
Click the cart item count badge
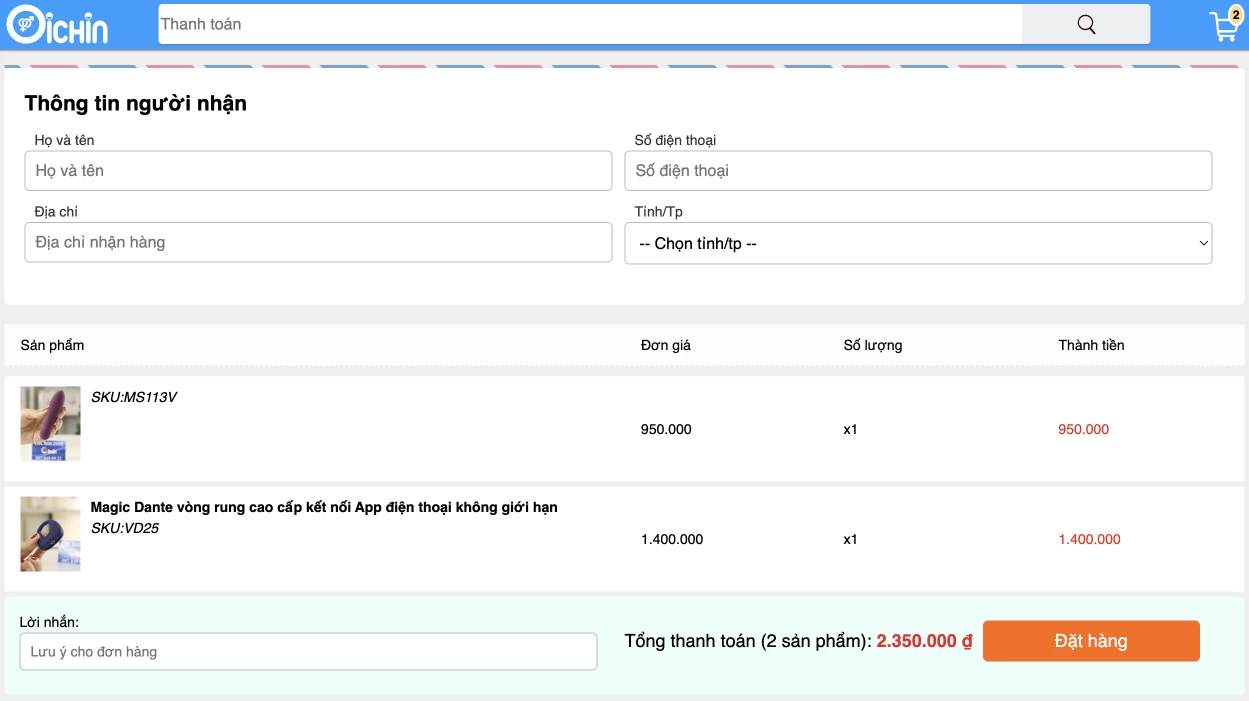1236,14
